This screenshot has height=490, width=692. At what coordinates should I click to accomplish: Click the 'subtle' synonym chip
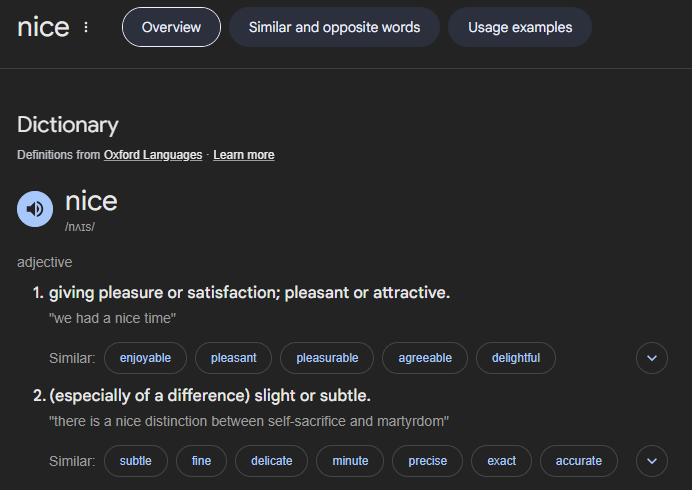[135, 460]
